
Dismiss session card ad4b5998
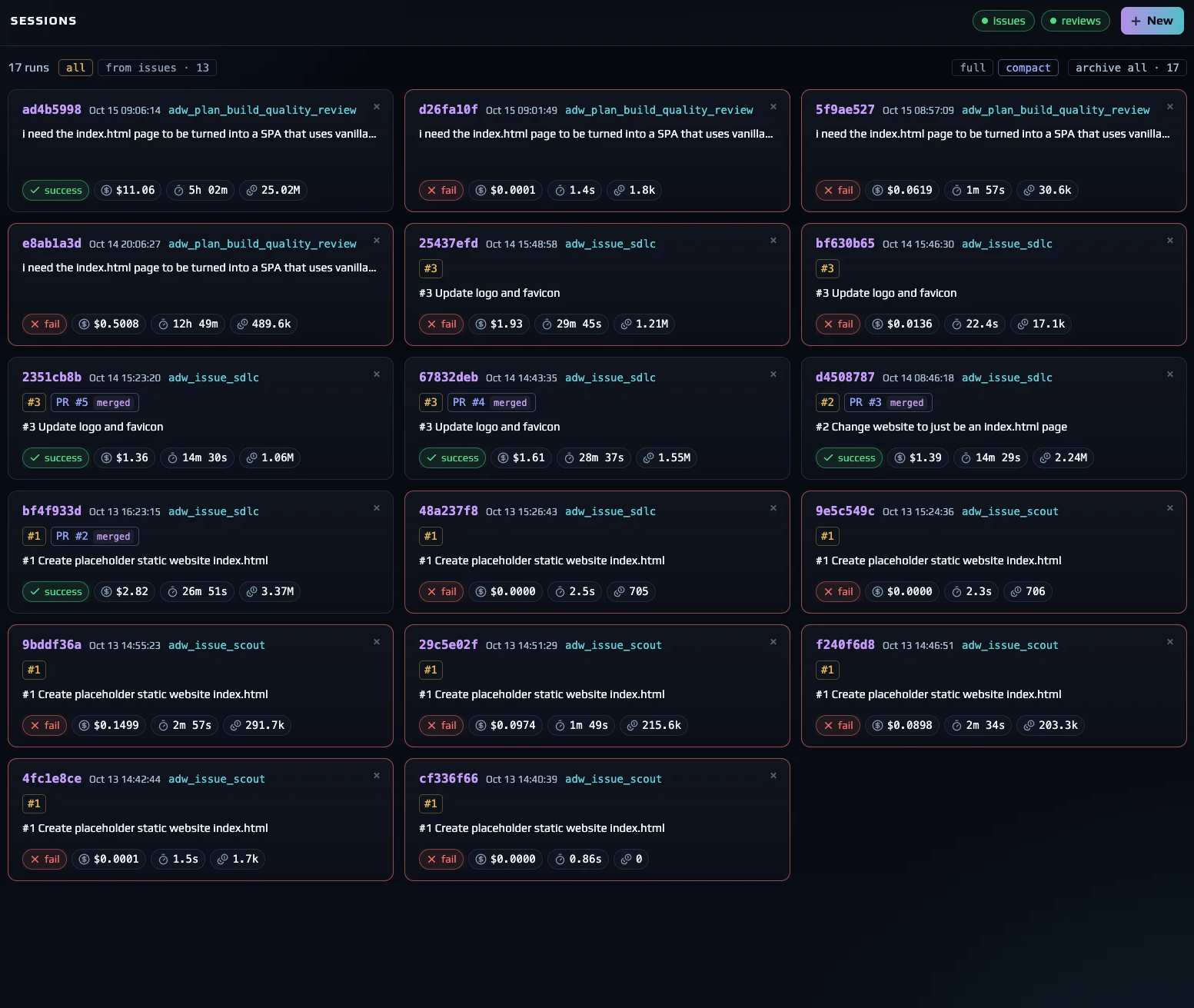click(377, 107)
